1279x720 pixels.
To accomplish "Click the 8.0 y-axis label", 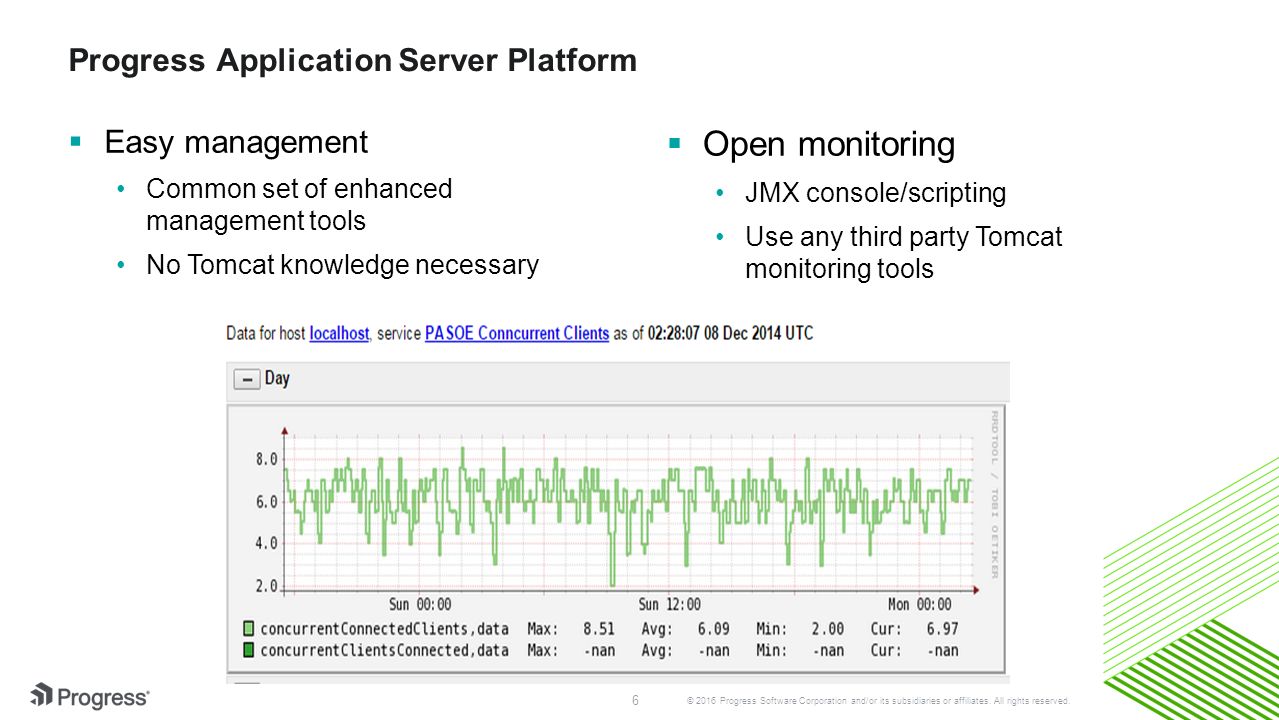I will (266, 459).
